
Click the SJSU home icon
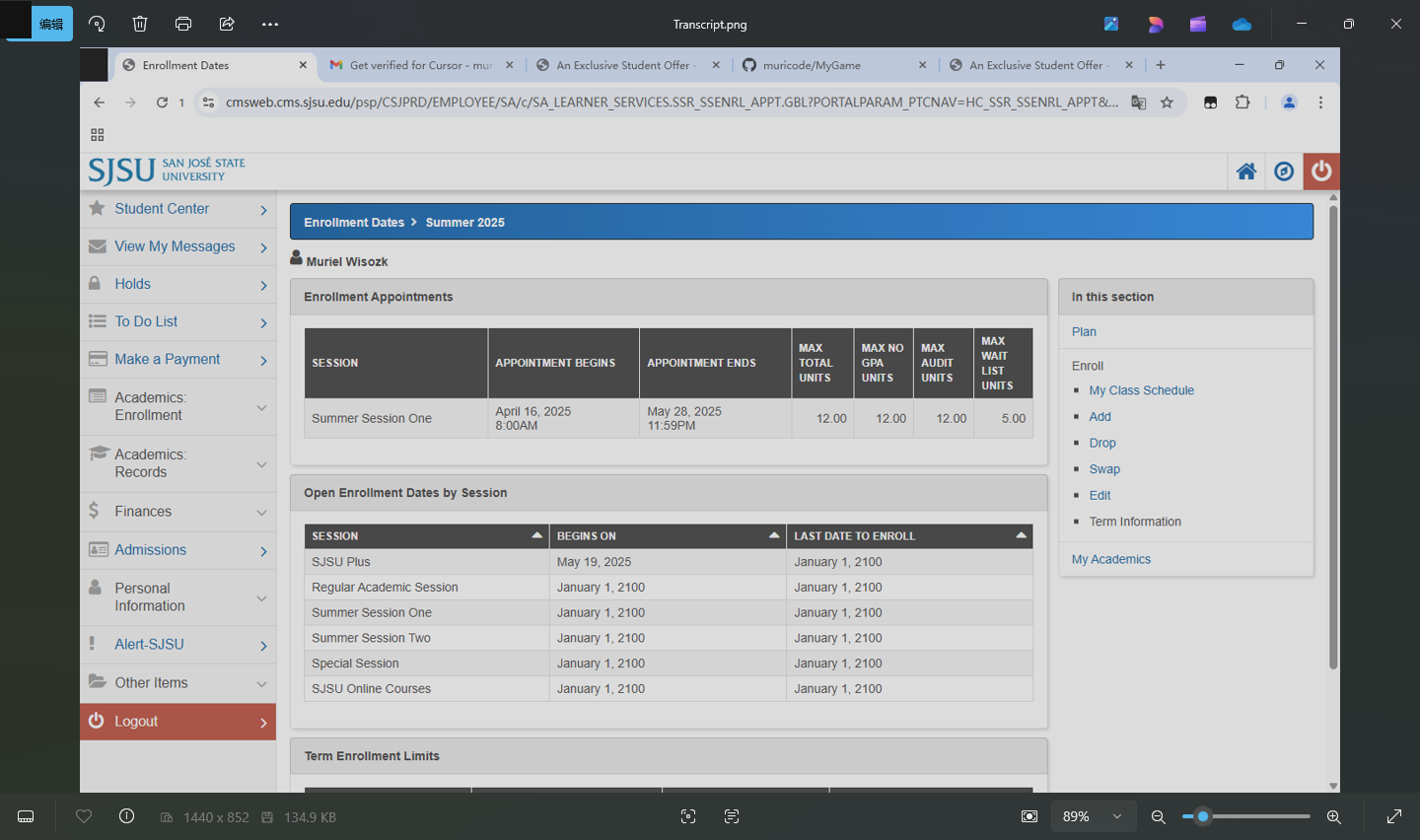(1246, 172)
